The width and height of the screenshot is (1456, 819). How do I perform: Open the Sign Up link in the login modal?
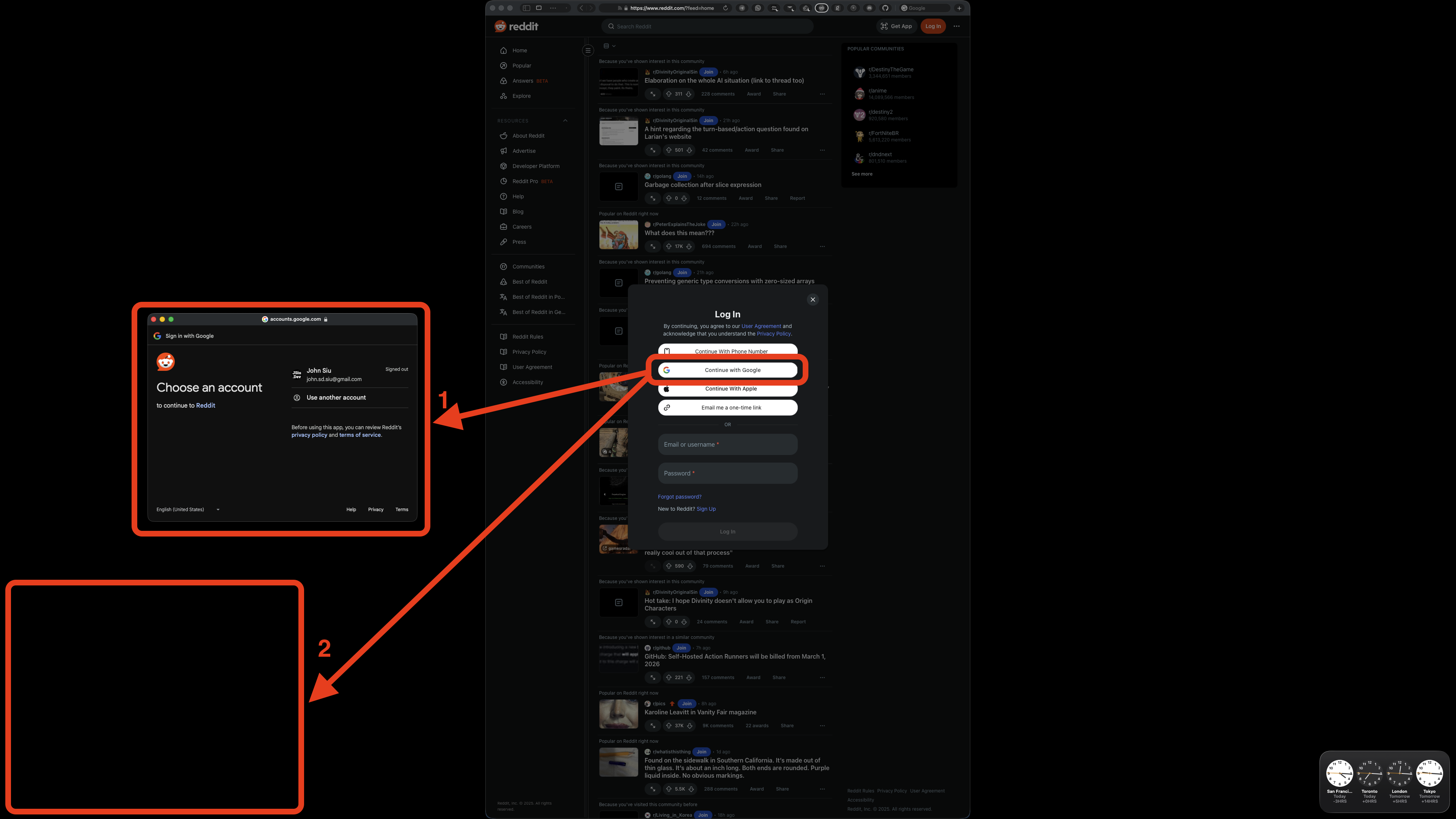[706, 509]
